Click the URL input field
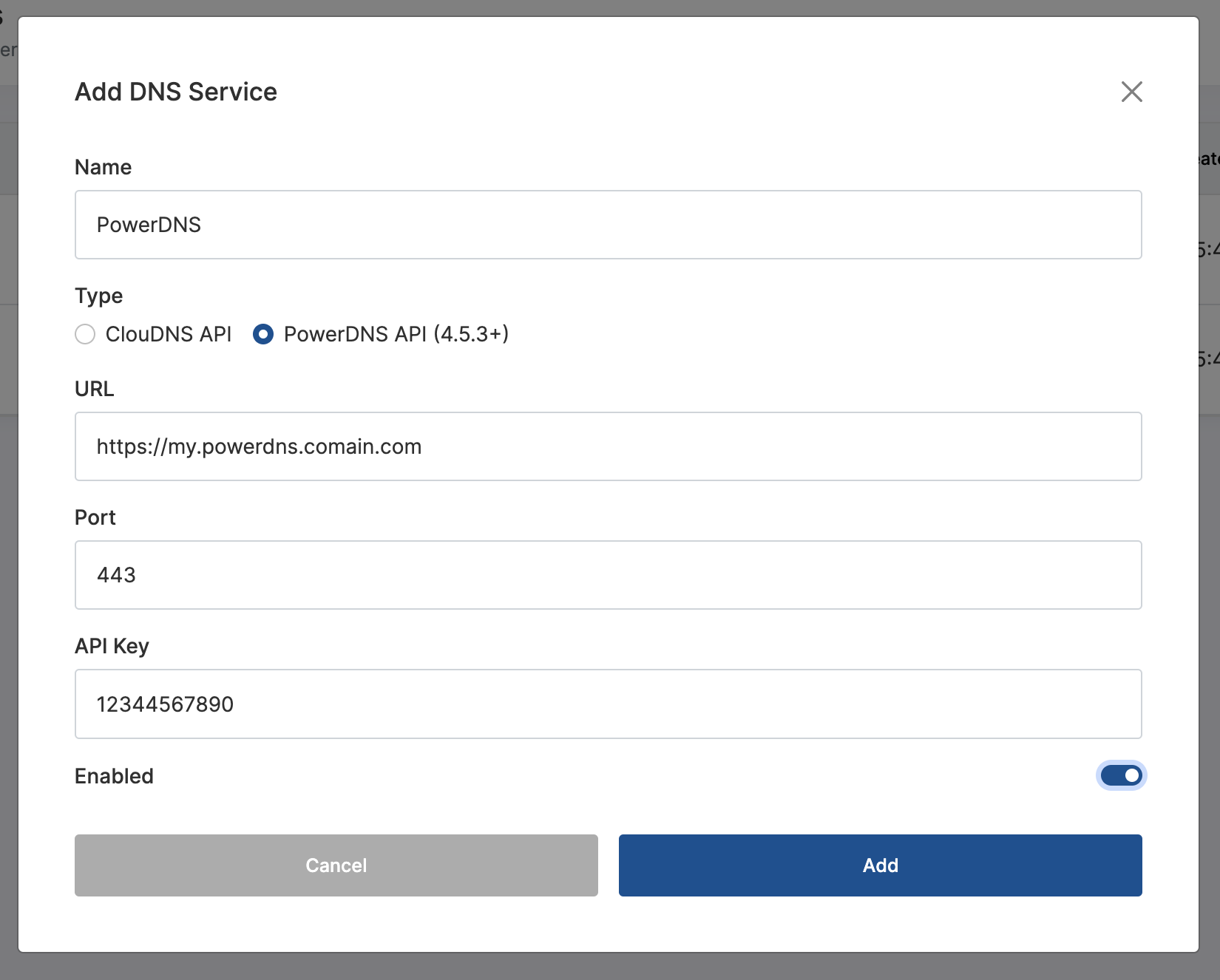 [608, 446]
